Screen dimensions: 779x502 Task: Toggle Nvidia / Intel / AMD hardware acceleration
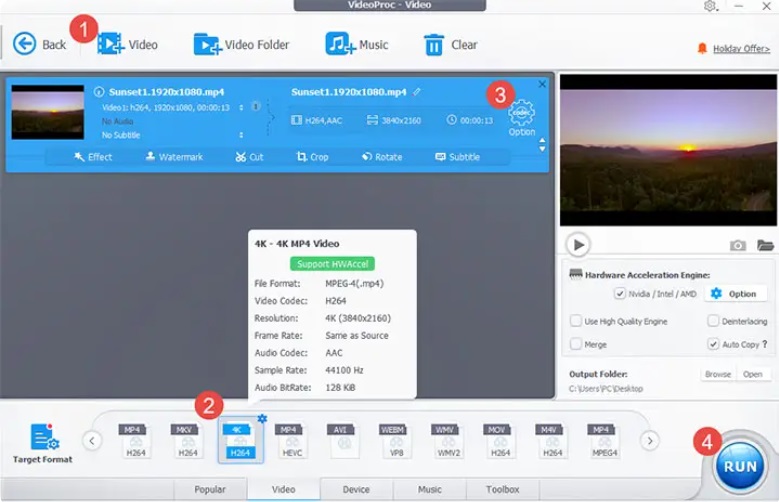tap(620, 293)
